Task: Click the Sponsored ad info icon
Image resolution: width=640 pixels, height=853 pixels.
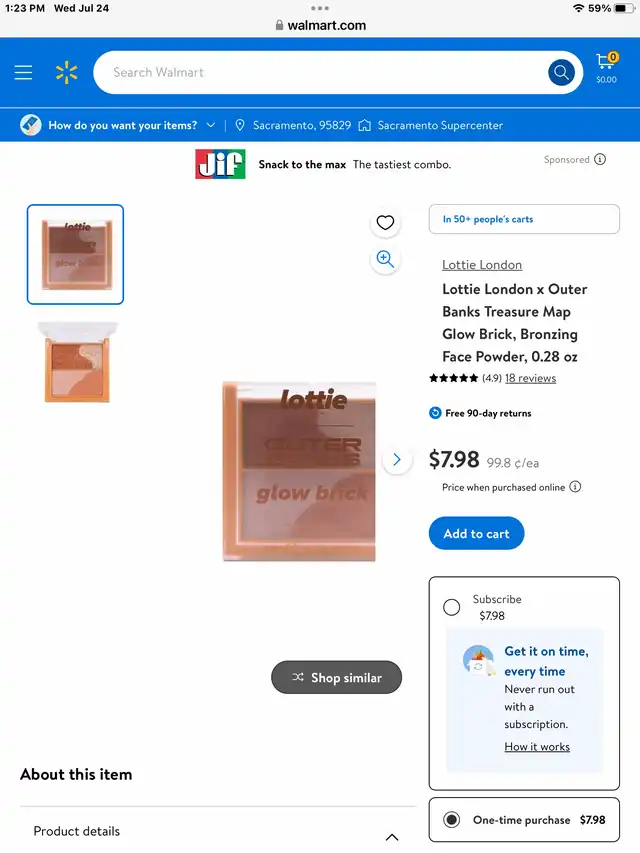Action: point(600,159)
